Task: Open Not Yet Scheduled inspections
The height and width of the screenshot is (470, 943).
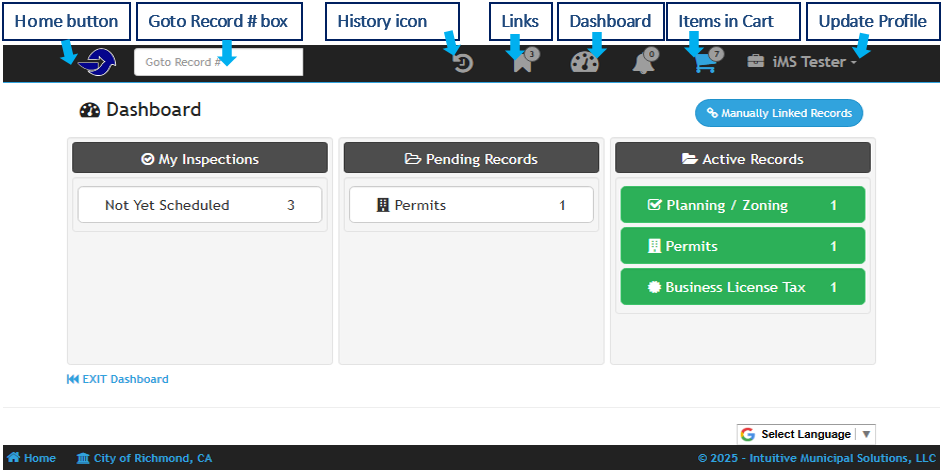Action: (200, 205)
